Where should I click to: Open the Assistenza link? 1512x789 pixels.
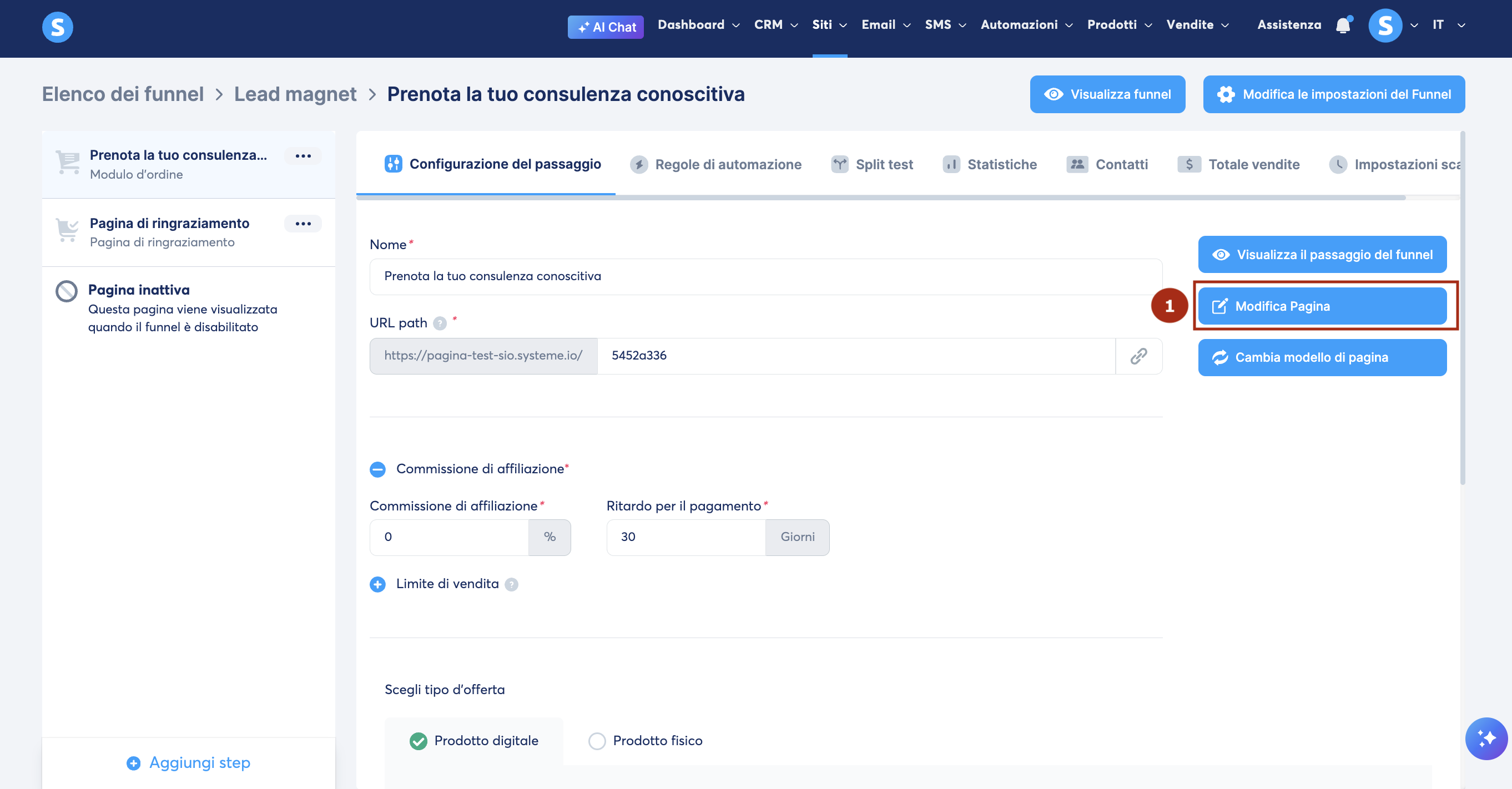tap(1289, 24)
